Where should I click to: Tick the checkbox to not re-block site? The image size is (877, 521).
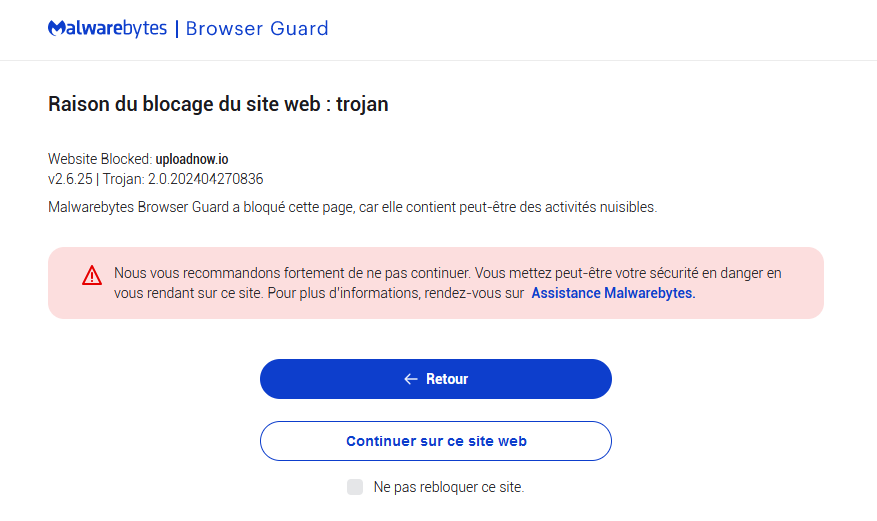355,487
